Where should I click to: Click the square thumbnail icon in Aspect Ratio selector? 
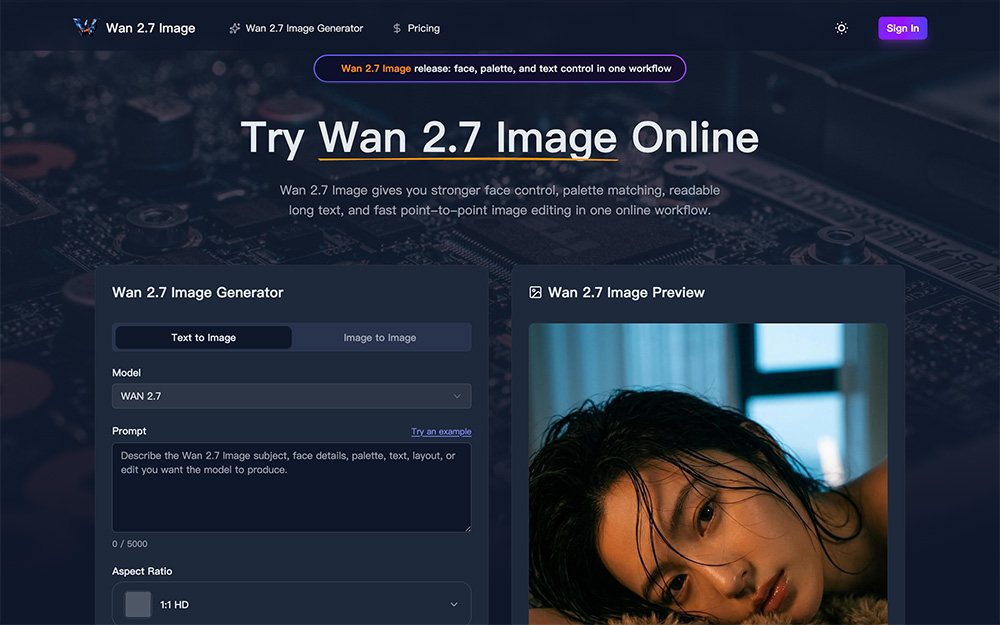coord(137,604)
